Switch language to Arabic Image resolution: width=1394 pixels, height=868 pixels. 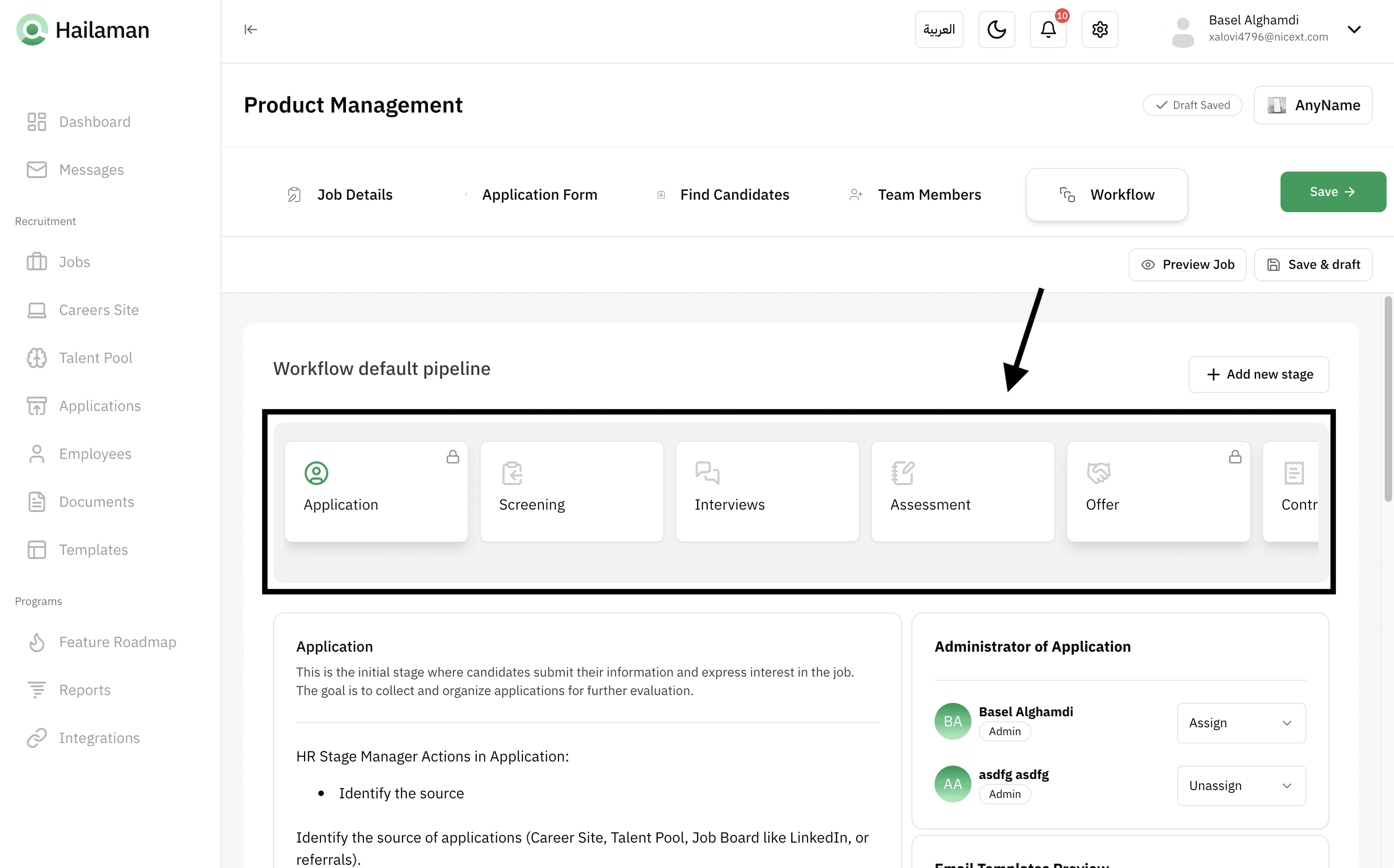[x=939, y=29]
